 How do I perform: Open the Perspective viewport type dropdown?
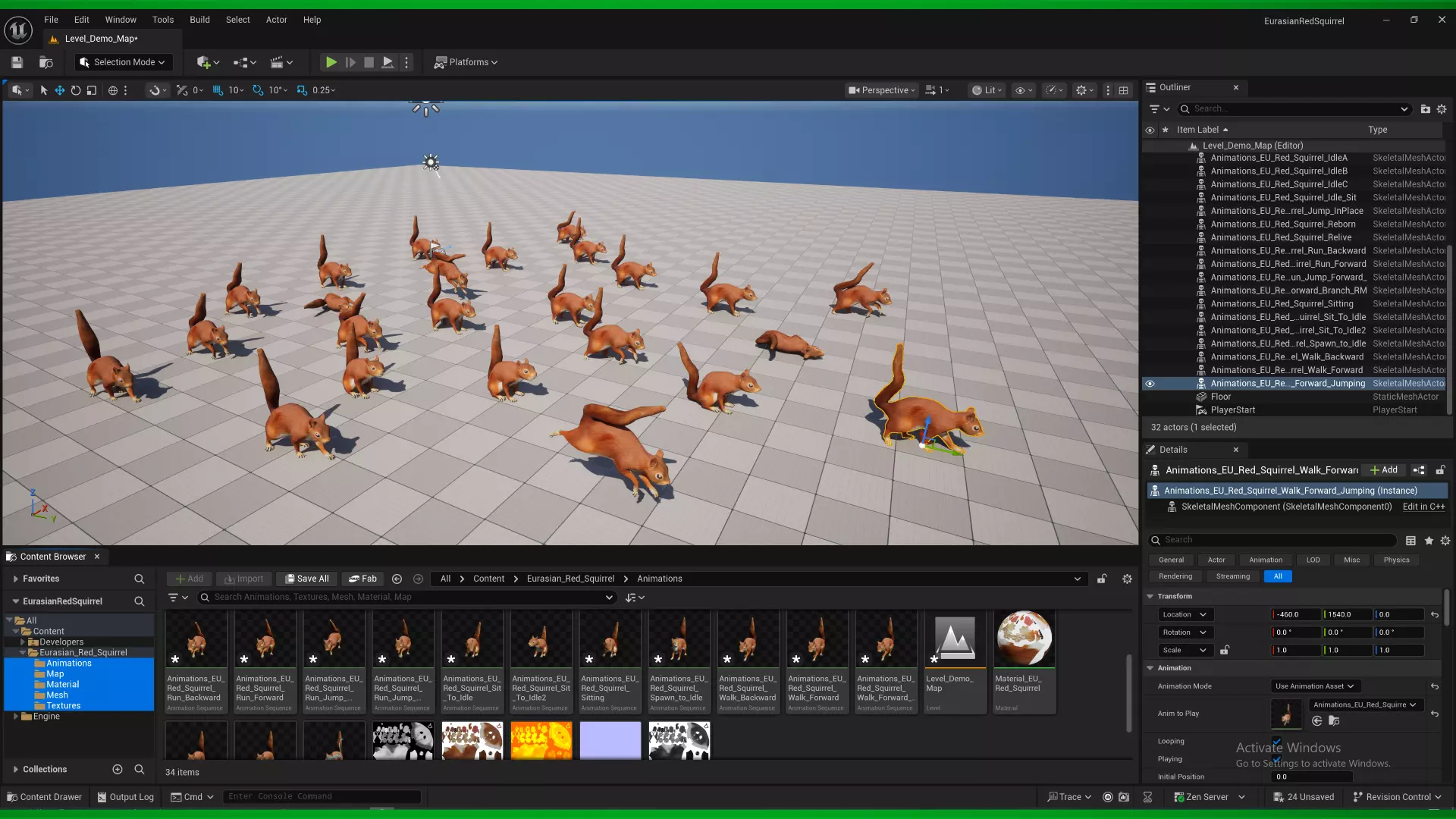(x=882, y=90)
